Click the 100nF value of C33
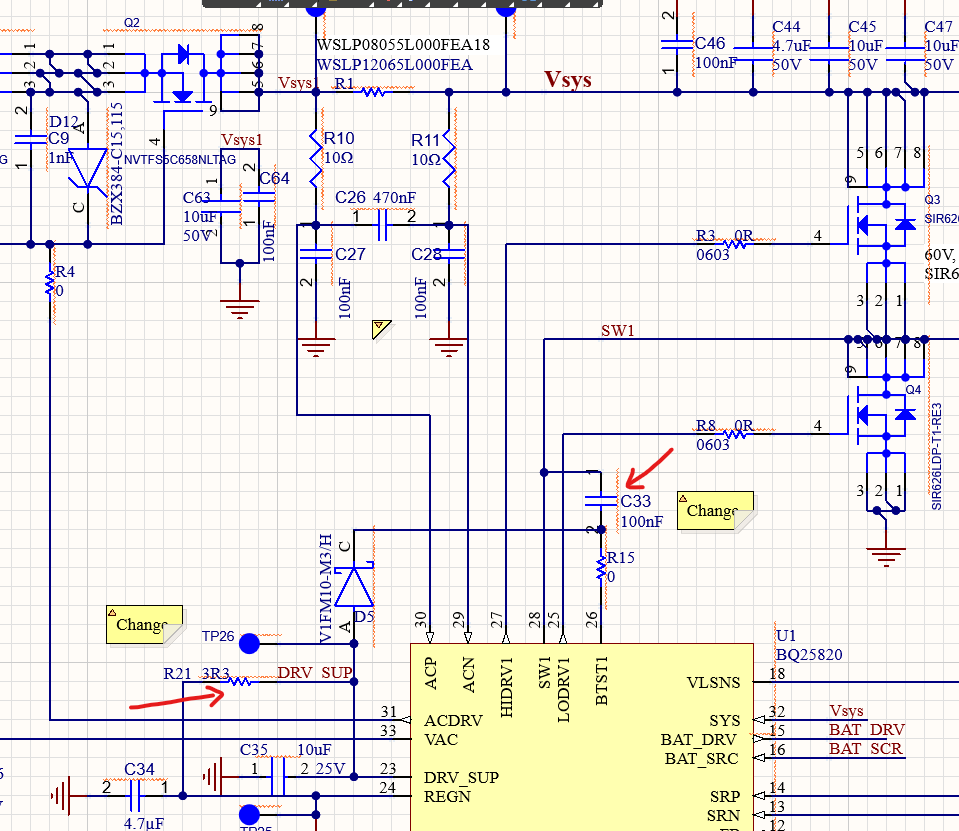The image size is (959, 831). point(642,522)
